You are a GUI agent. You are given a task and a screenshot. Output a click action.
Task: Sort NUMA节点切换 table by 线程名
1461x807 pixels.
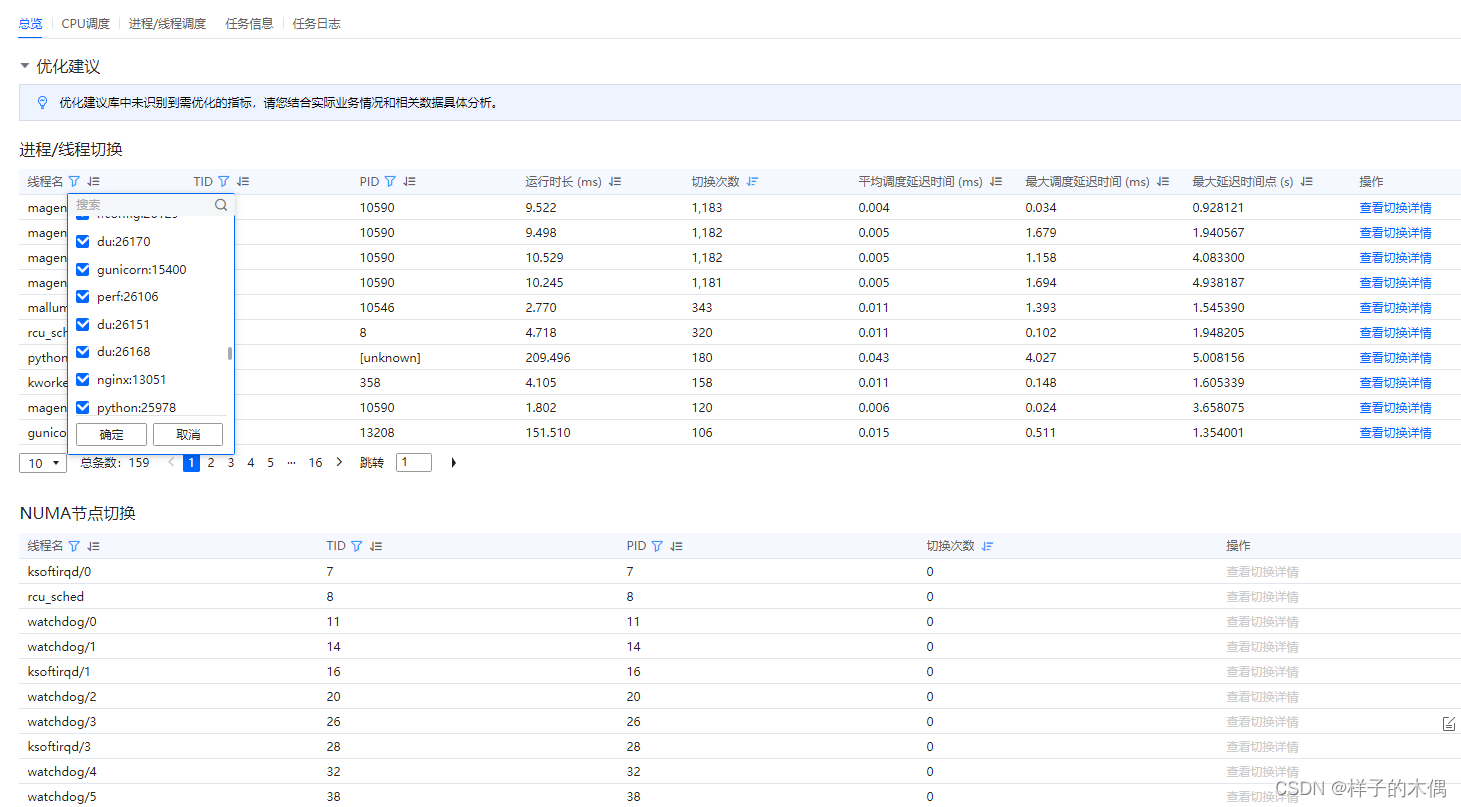click(x=93, y=546)
